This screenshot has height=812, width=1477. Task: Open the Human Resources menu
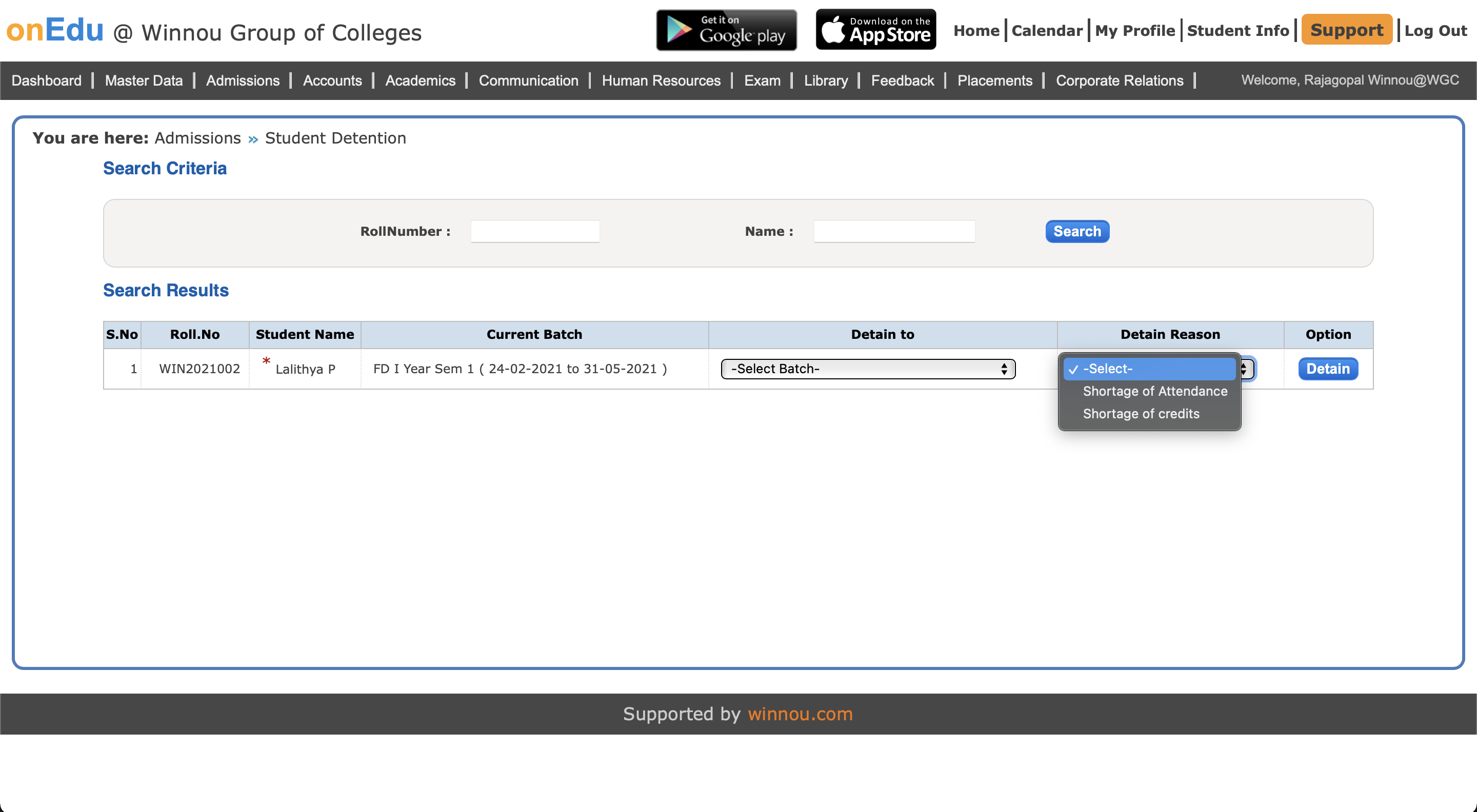pos(661,81)
